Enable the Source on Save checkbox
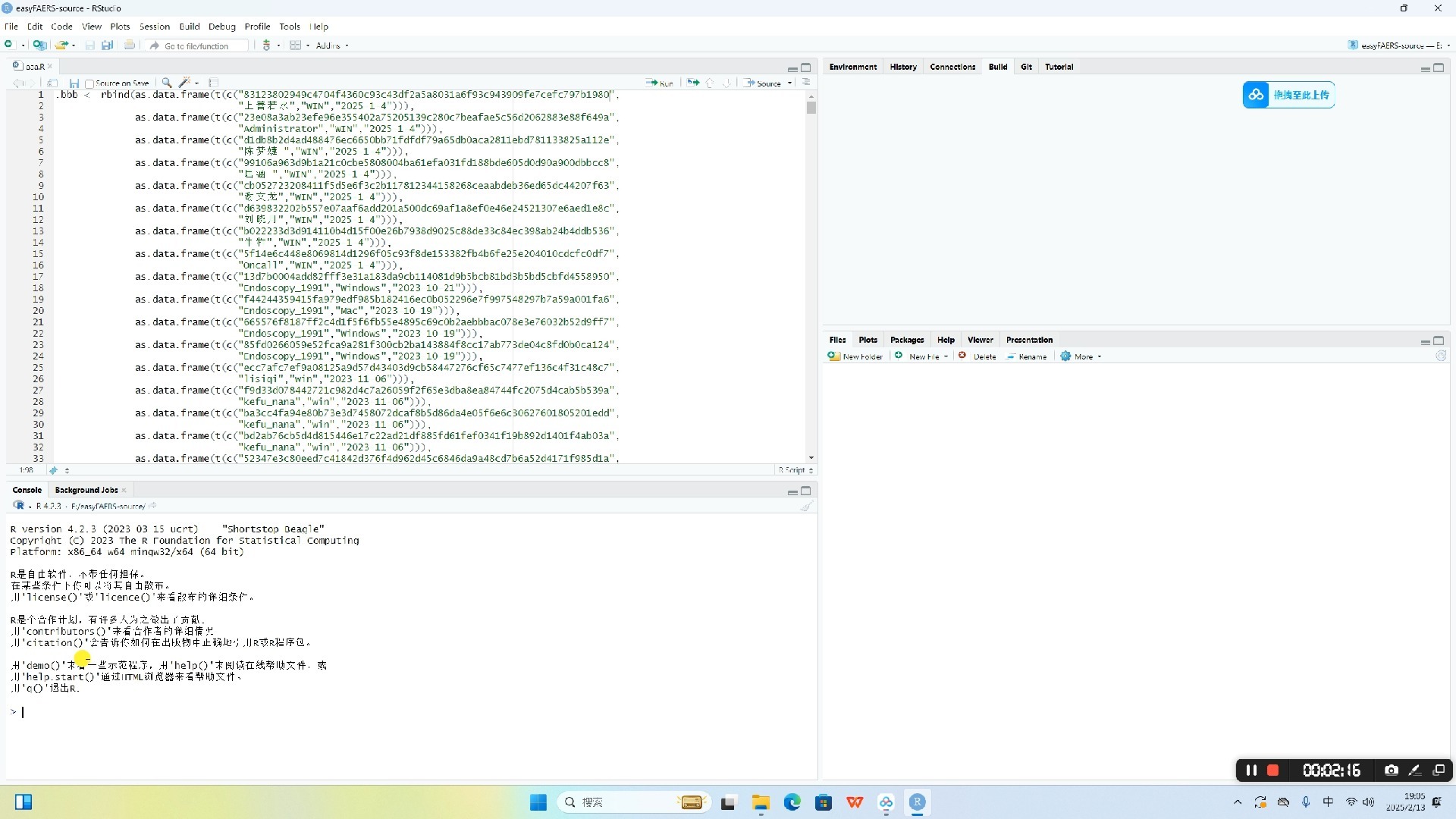 pos(89,83)
